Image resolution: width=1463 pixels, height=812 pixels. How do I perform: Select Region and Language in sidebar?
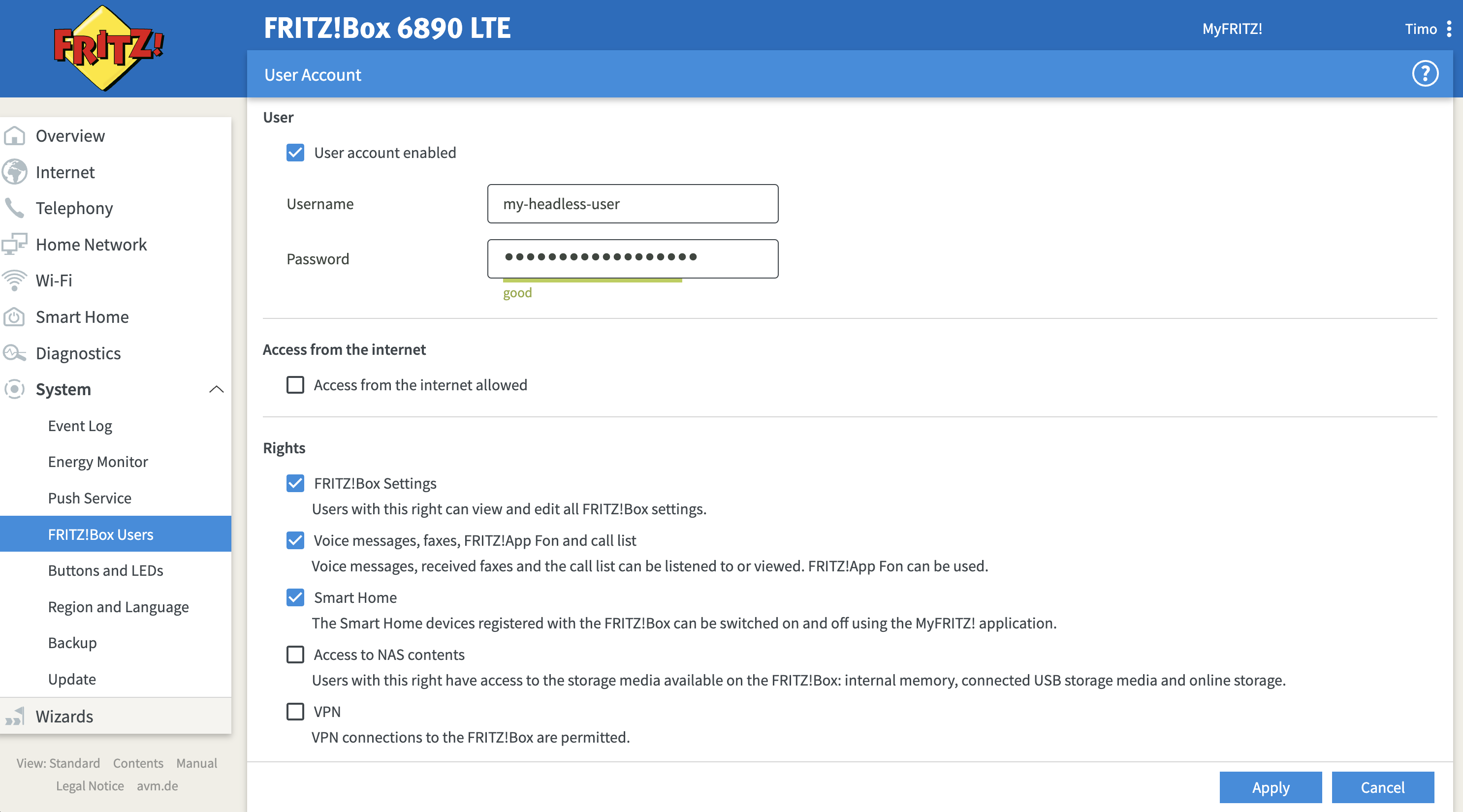point(118,606)
